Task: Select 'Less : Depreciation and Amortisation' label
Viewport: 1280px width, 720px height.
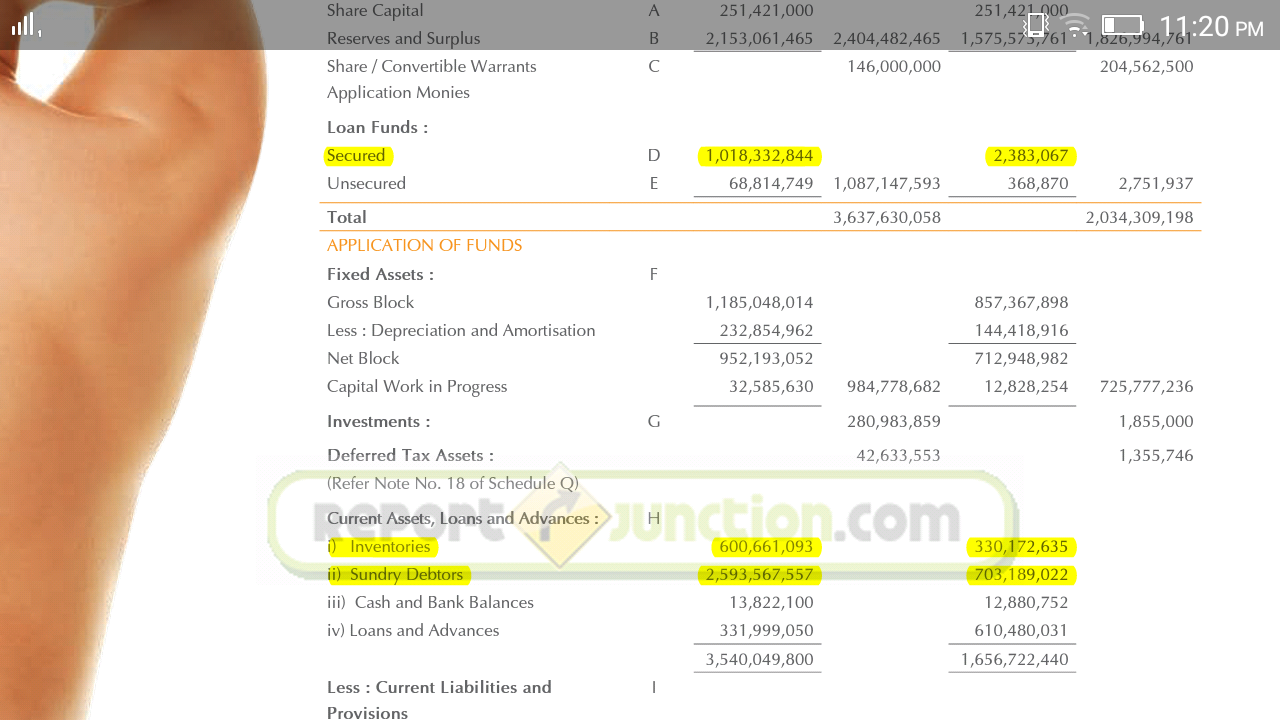Action: 461,331
